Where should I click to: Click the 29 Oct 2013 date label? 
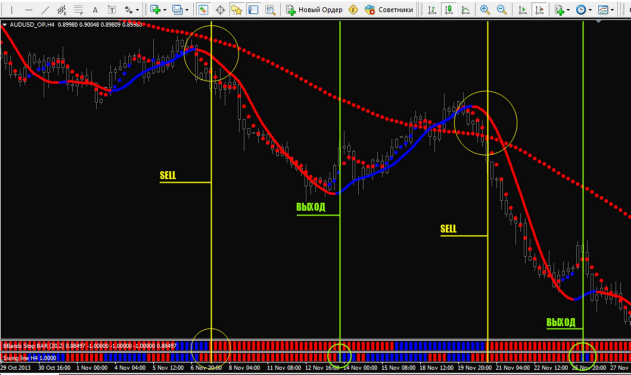pyautogui.click(x=15, y=368)
